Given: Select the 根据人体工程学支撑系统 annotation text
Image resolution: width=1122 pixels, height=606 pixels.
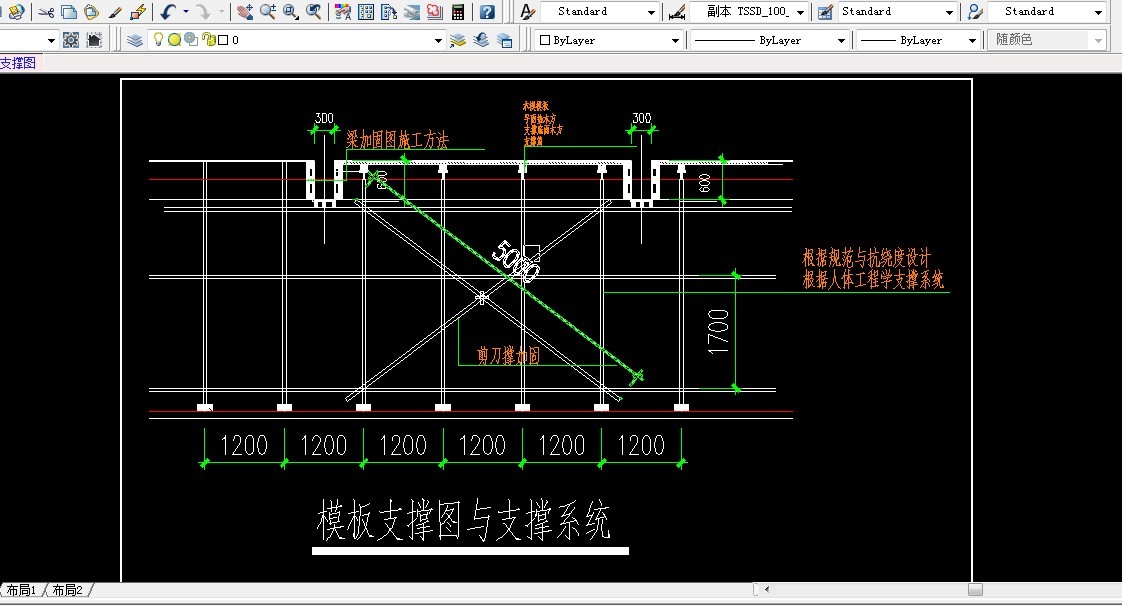Looking at the screenshot, I should 873,280.
